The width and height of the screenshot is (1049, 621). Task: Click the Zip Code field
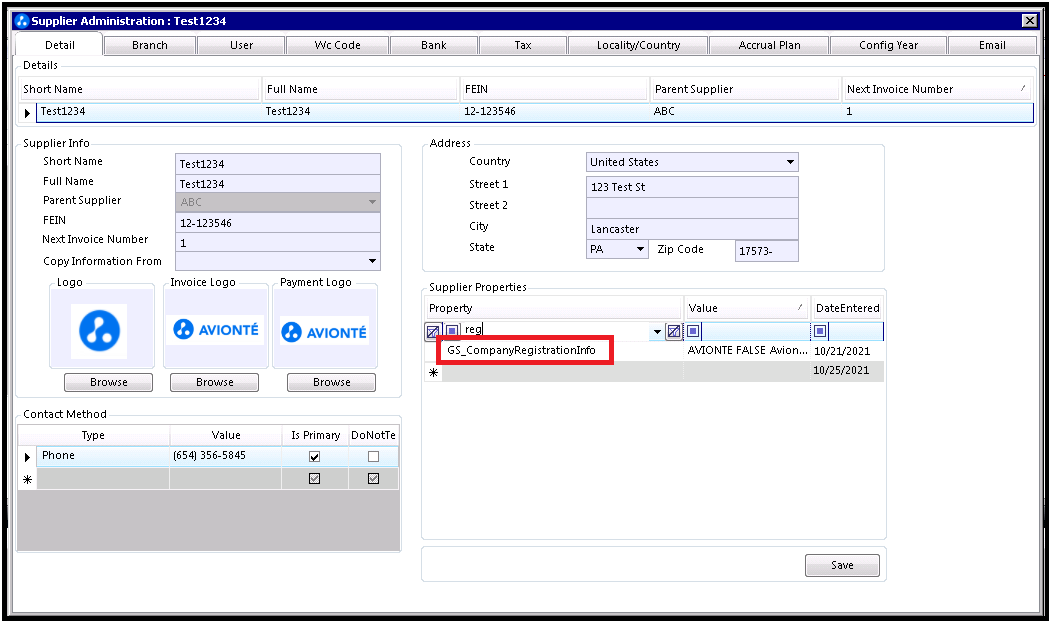[767, 250]
